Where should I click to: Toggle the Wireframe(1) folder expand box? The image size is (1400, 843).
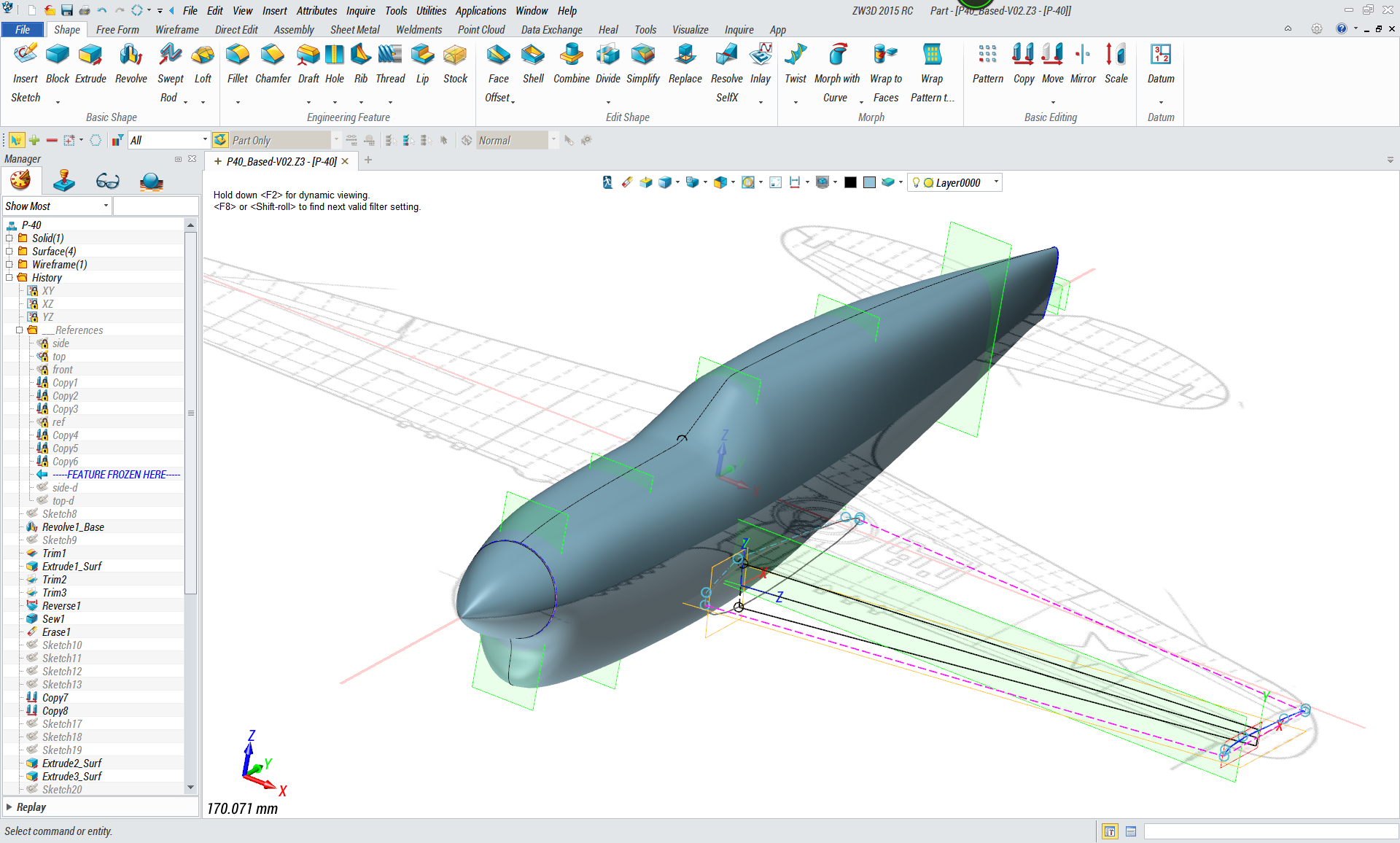coord(9,265)
